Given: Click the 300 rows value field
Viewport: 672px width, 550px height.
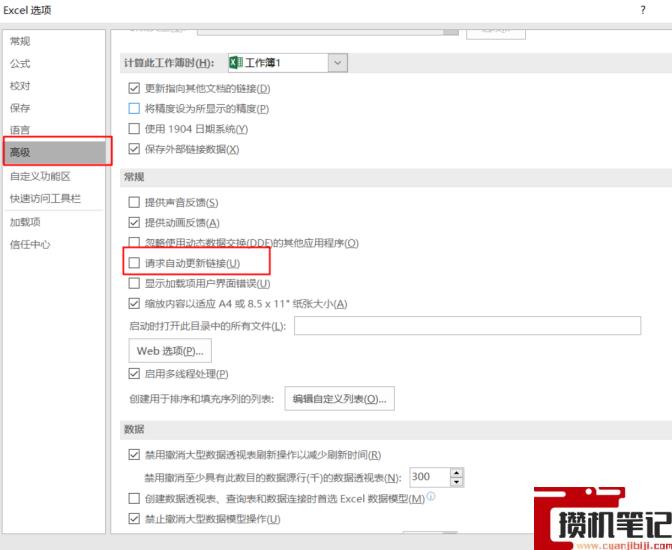Looking at the screenshot, I should (430, 477).
